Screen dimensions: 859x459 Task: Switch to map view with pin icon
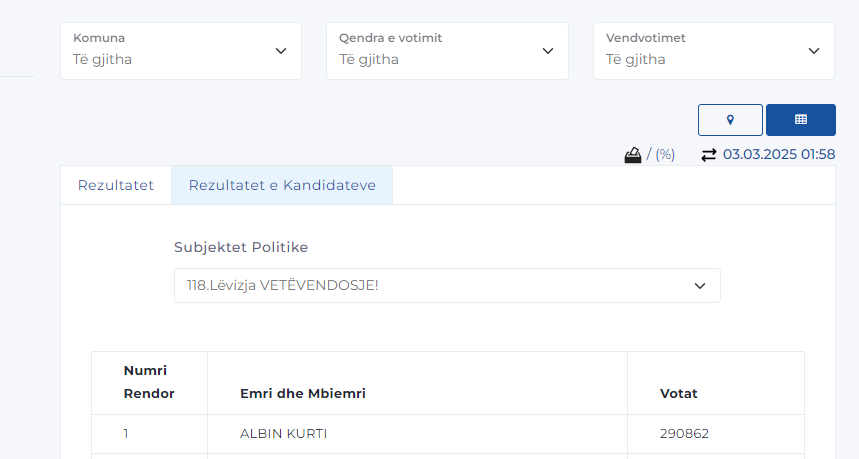pos(730,120)
